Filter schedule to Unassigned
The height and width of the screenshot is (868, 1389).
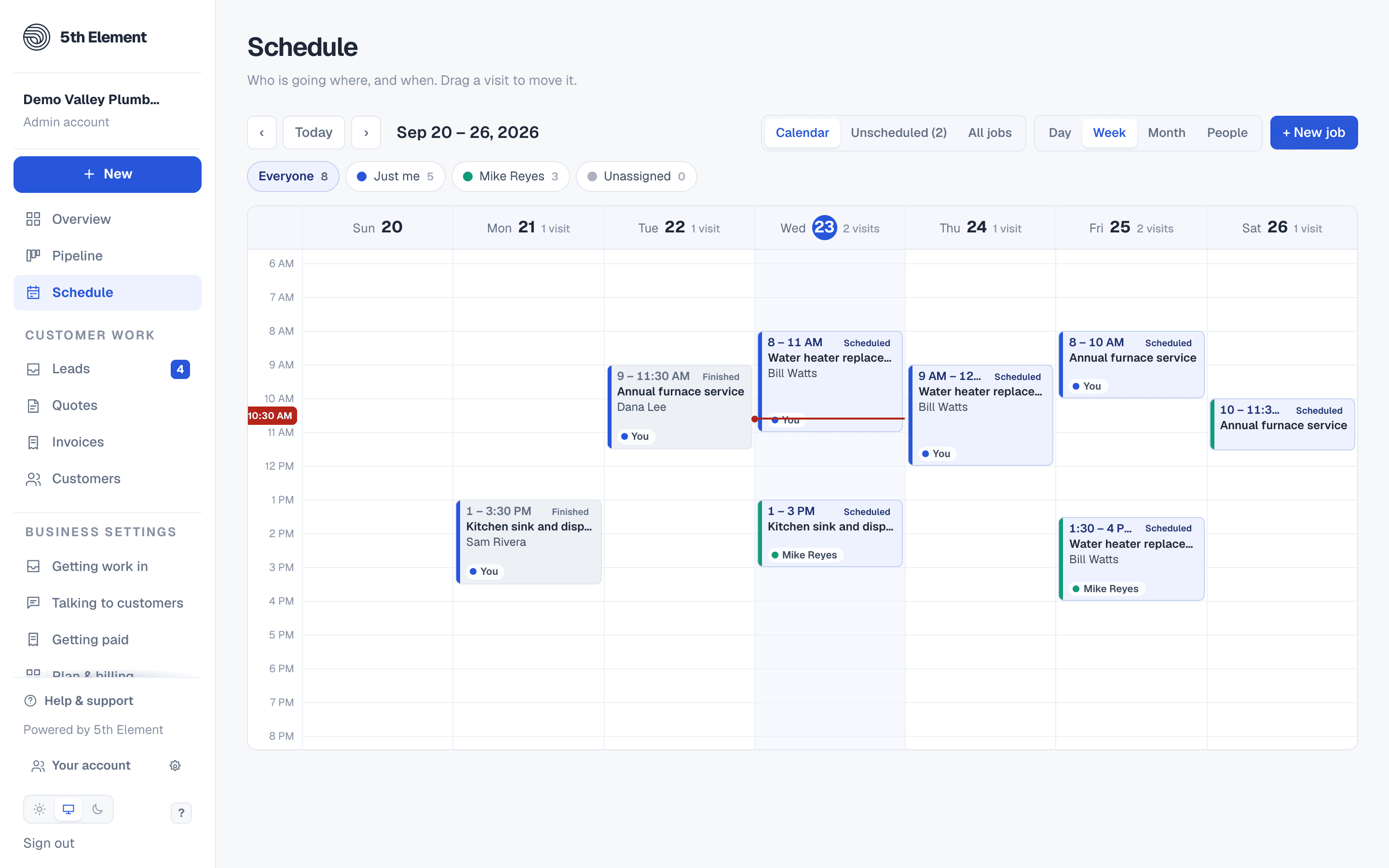click(637, 176)
